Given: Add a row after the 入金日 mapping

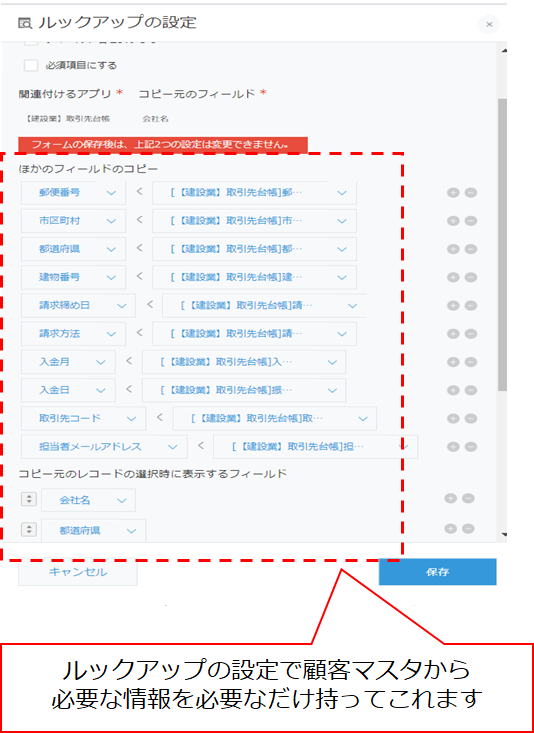Looking at the screenshot, I should 453,390.
